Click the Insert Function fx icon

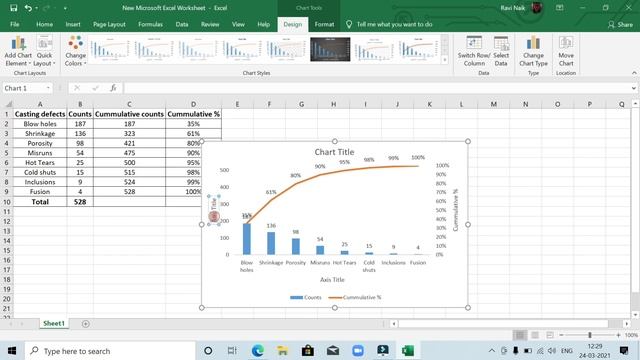(x=113, y=88)
